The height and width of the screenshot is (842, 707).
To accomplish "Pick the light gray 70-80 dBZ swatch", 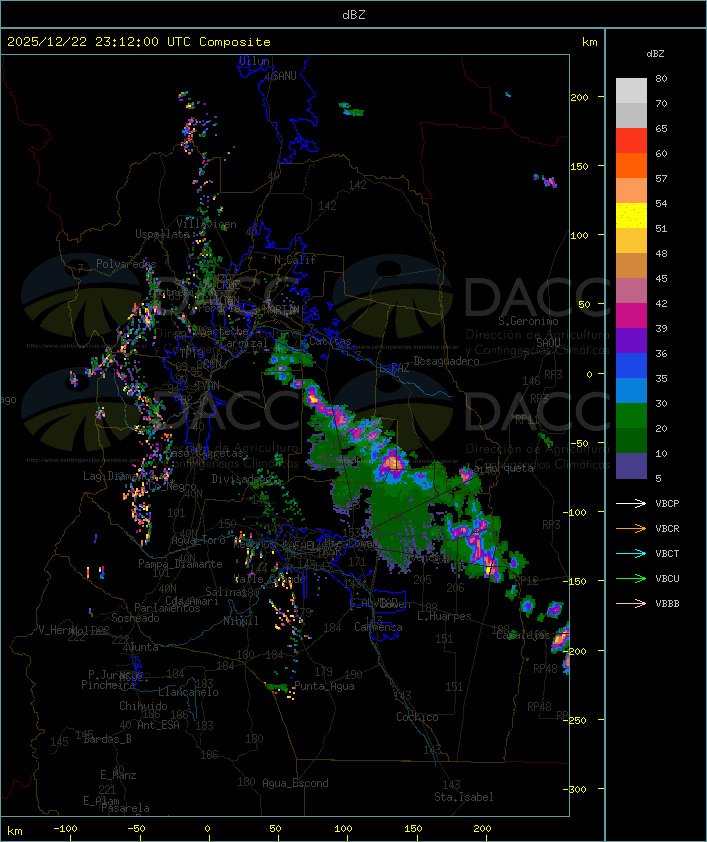I will 631,90.
